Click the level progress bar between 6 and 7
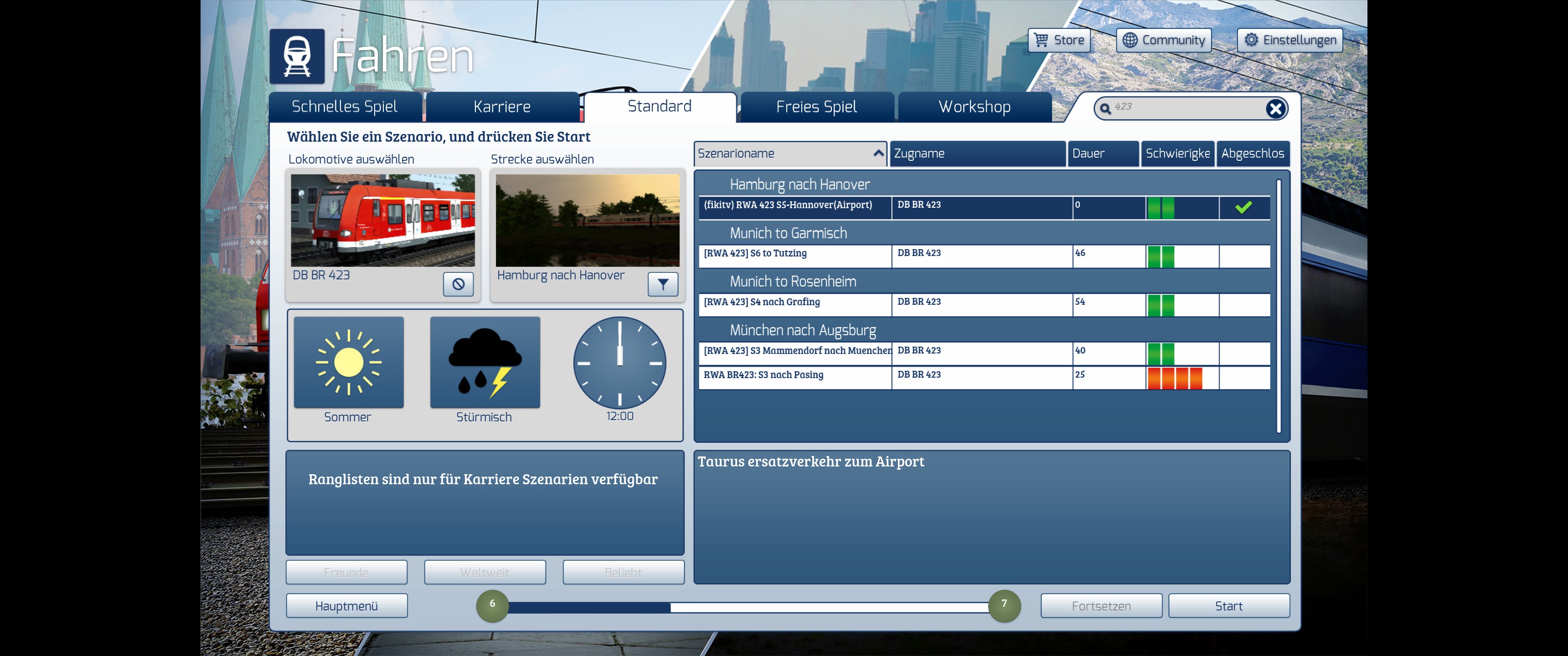Image resolution: width=1568 pixels, height=656 pixels. (748, 607)
